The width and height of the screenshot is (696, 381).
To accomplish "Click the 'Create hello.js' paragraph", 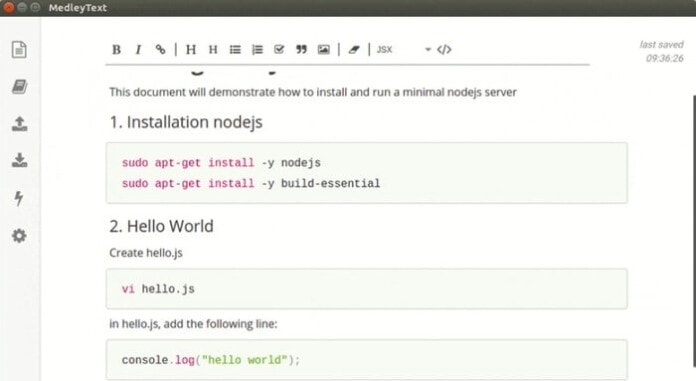I will (146, 253).
